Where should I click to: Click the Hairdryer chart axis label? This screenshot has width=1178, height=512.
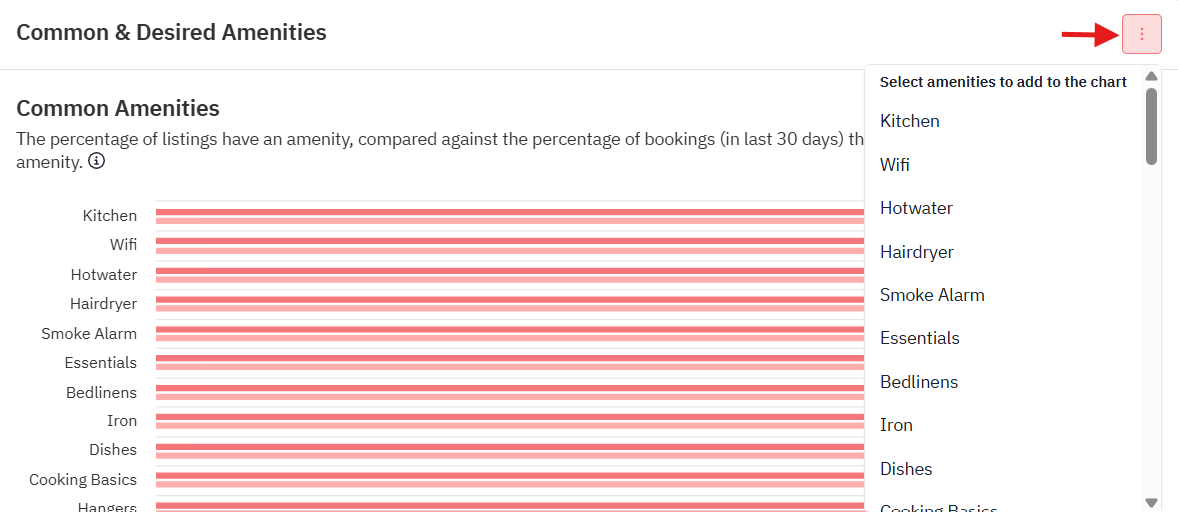(x=104, y=304)
